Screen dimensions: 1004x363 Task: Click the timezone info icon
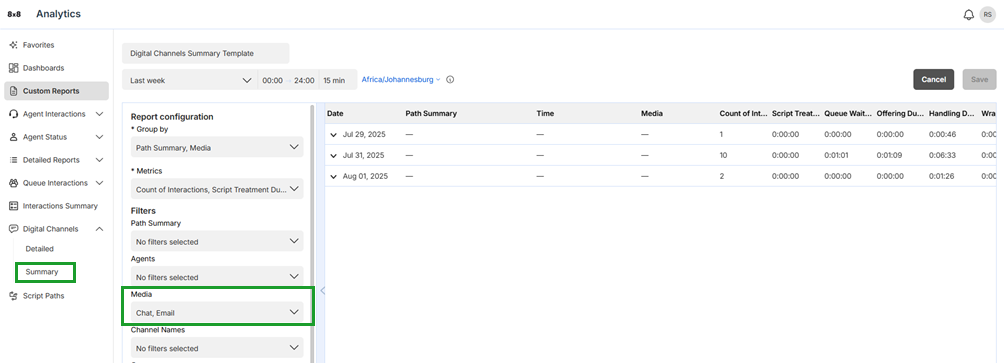tap(450, 80)
